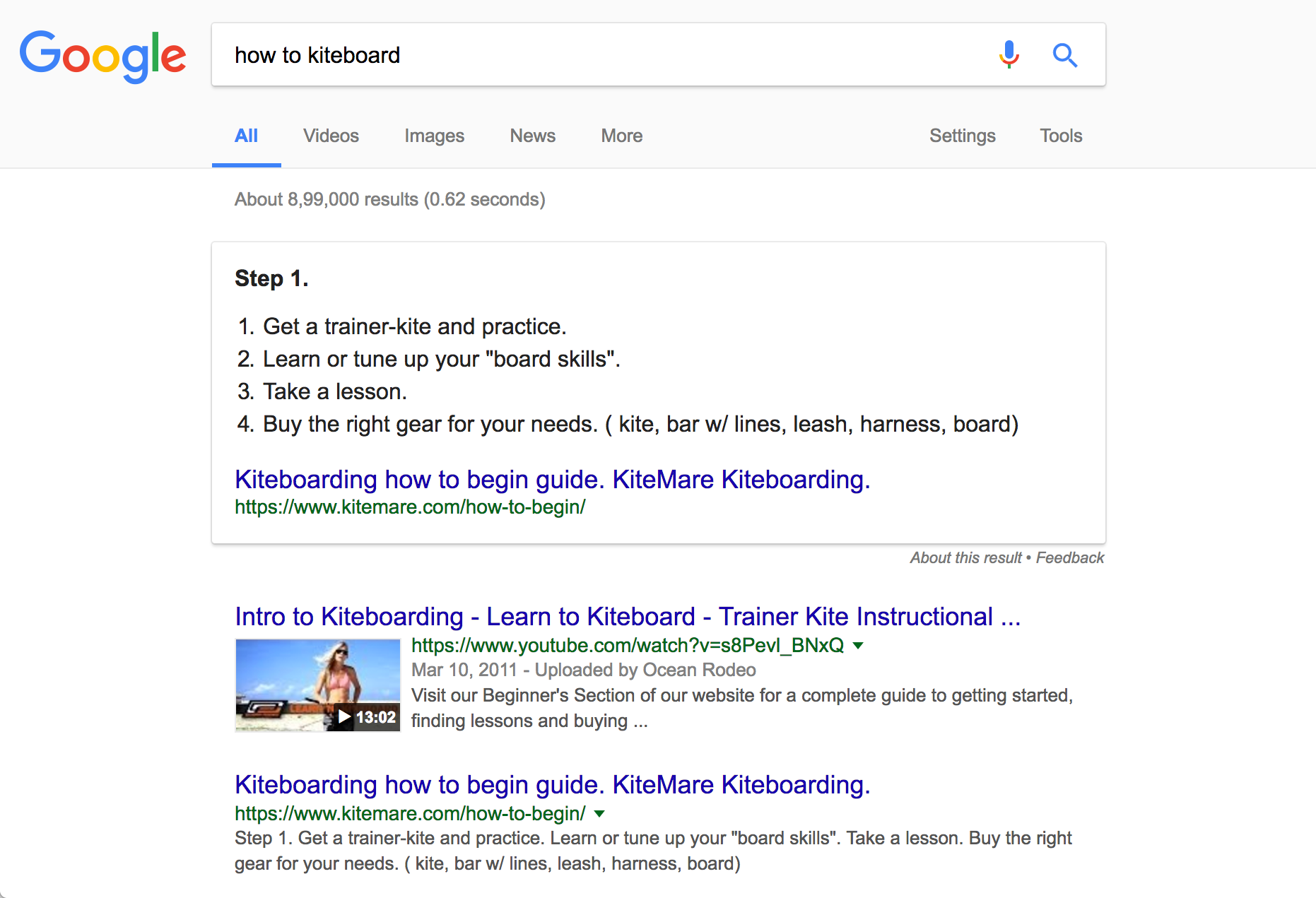The image size is (1316, 898).
Task: Click 'About this result' link
Action: point(965,558)
